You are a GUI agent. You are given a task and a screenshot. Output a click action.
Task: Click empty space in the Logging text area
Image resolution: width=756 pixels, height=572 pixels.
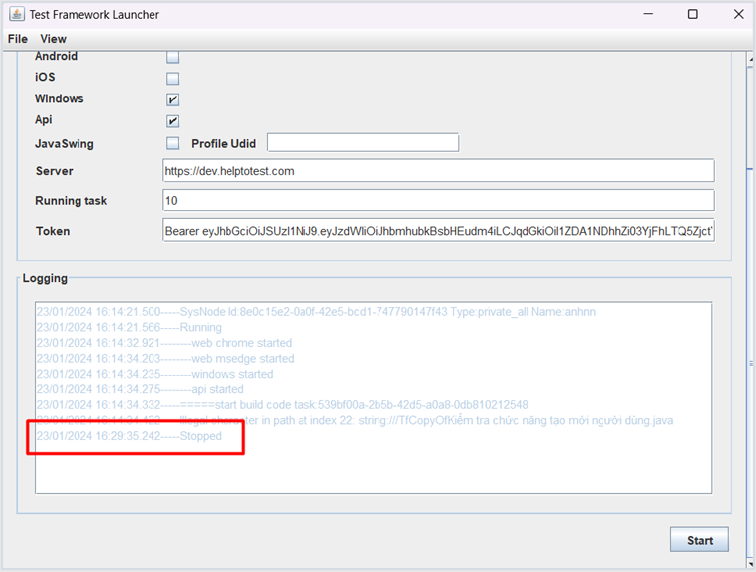(x=373, y=468)
